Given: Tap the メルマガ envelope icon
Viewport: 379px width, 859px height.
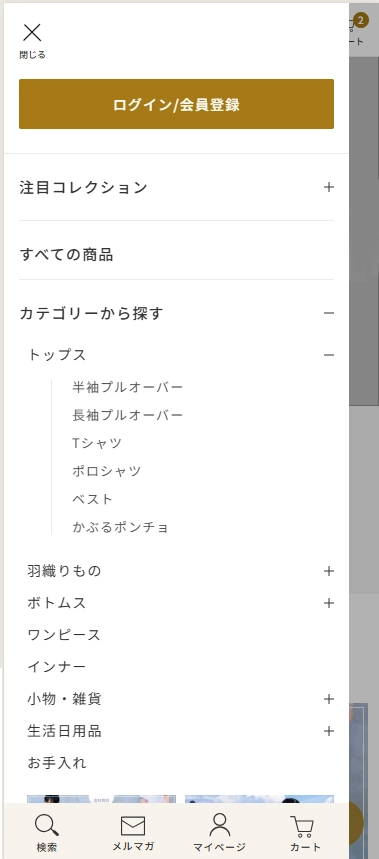Looking at the screenshot, I should click(133, 826).
